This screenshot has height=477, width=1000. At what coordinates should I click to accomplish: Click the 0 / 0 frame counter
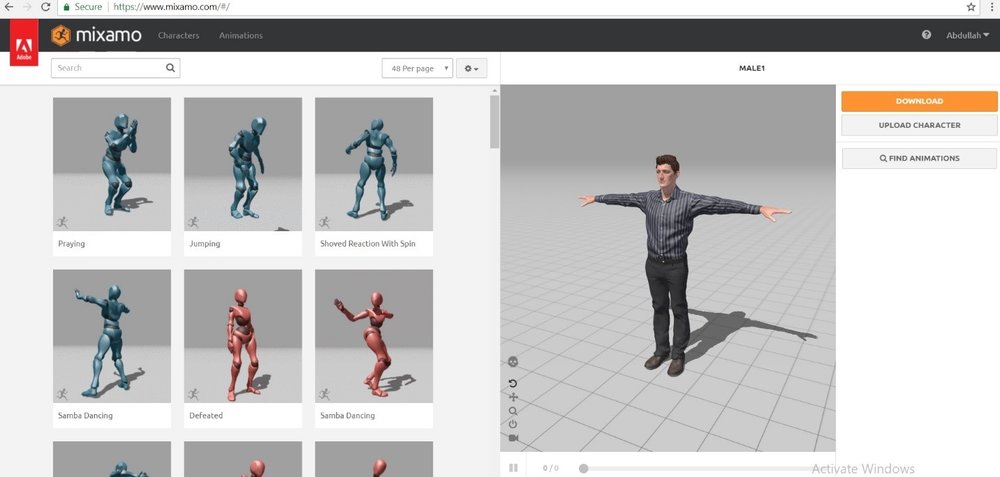click(x=550, y=468)
